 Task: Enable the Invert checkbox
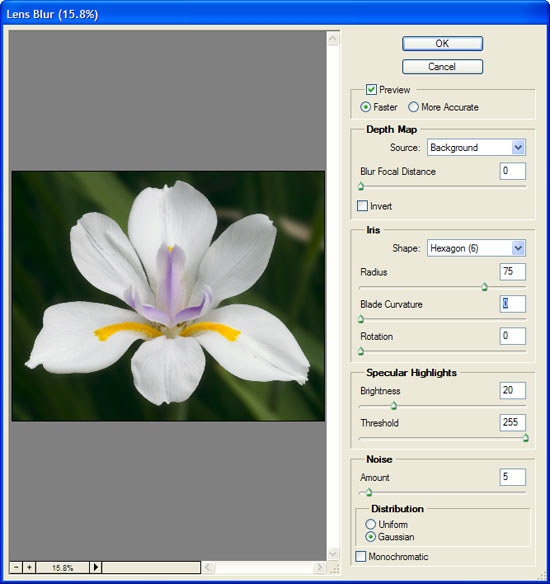coord(362,206)
